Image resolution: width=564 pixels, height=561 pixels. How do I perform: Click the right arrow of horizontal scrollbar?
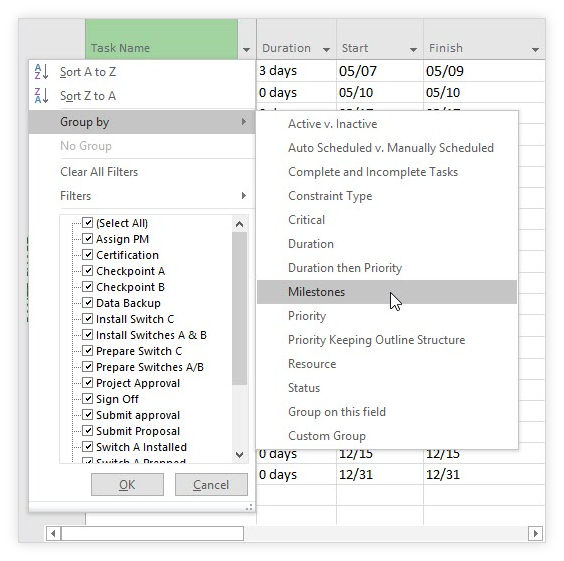535,533
